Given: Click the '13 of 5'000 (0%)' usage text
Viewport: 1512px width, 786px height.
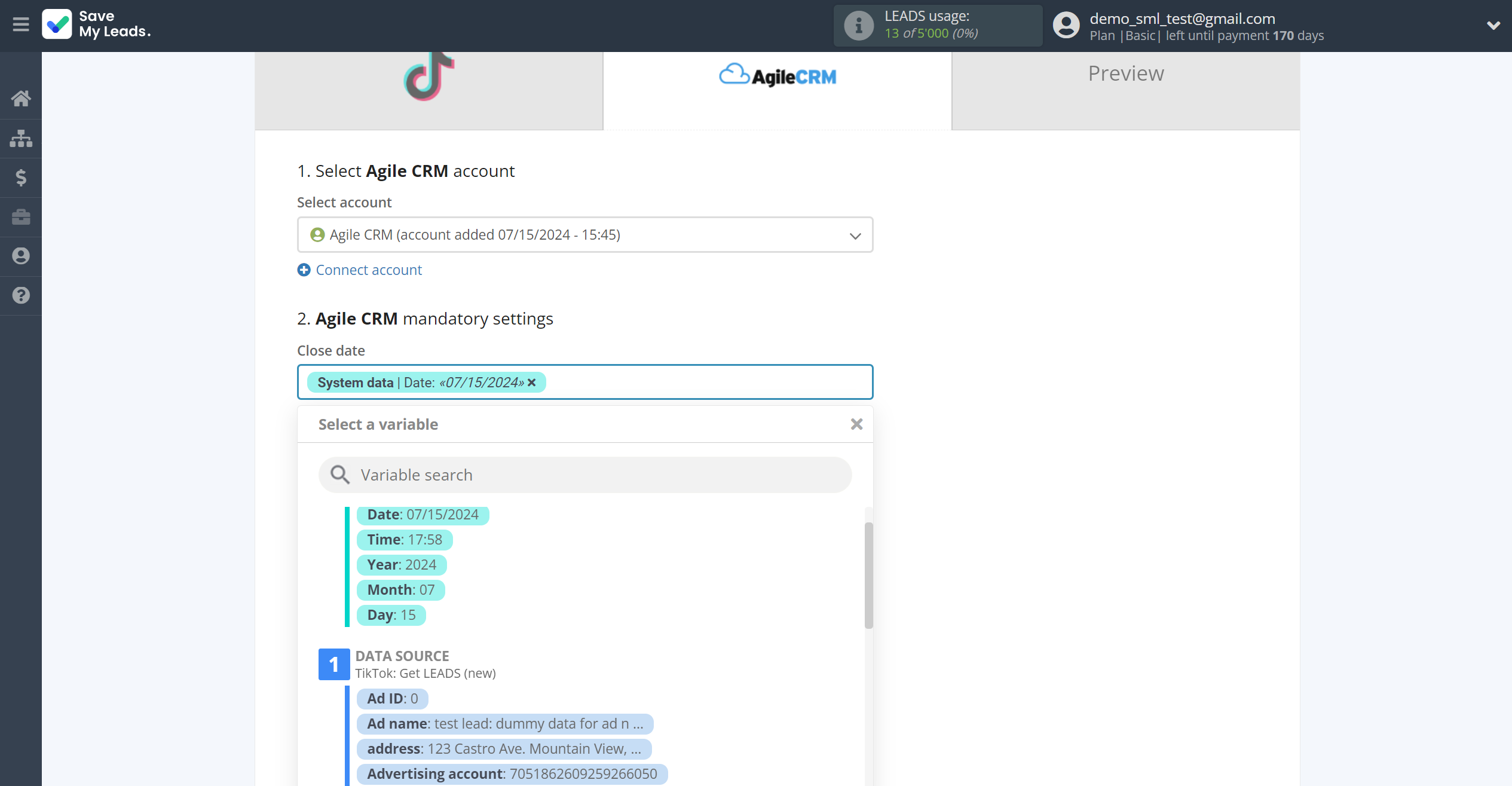Looking at the screenshot, I should point(931,33).
